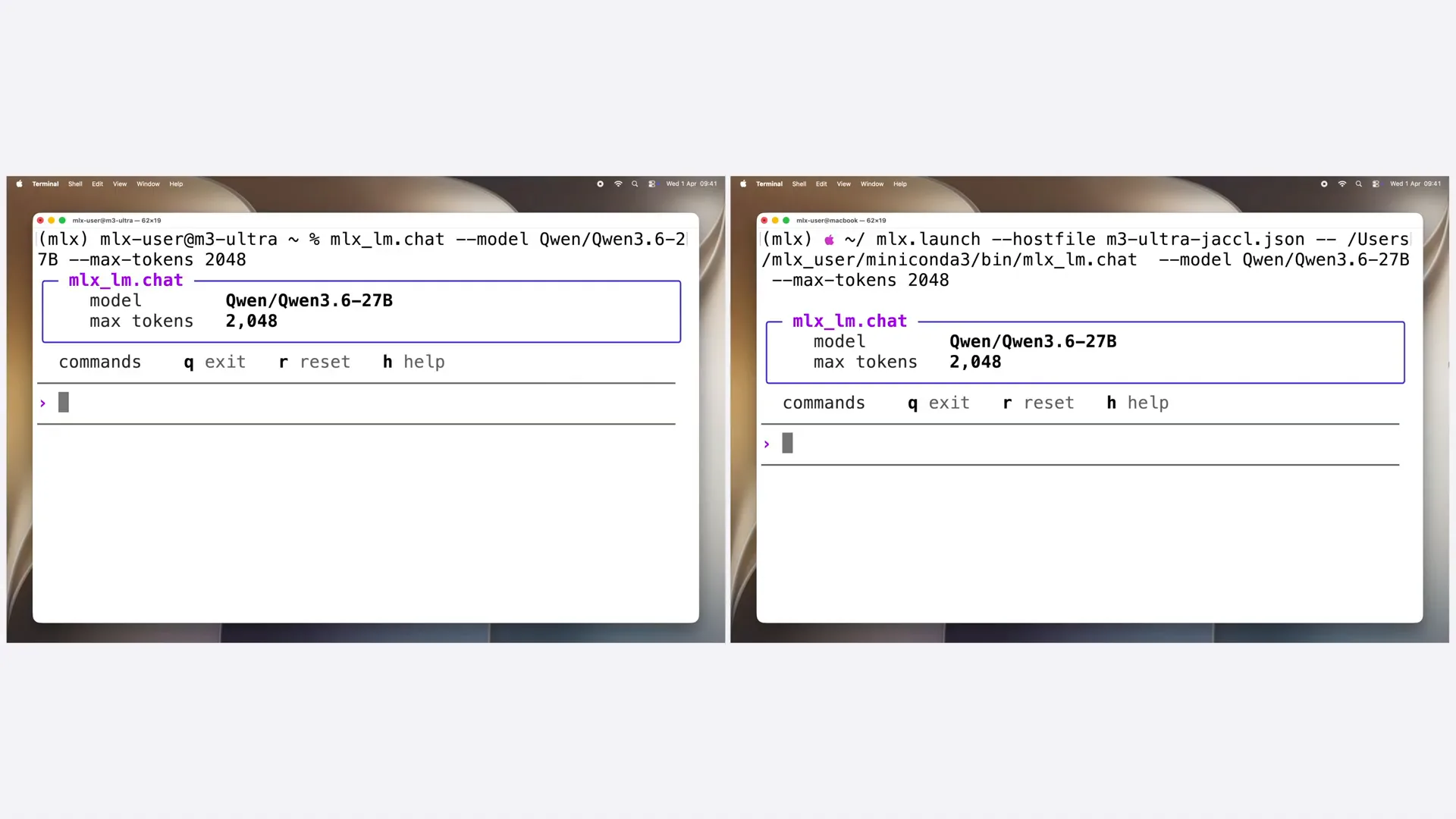Click the 'max tokens' label in the m3-ultra box
1456x819 pixels.
[142, 322]
